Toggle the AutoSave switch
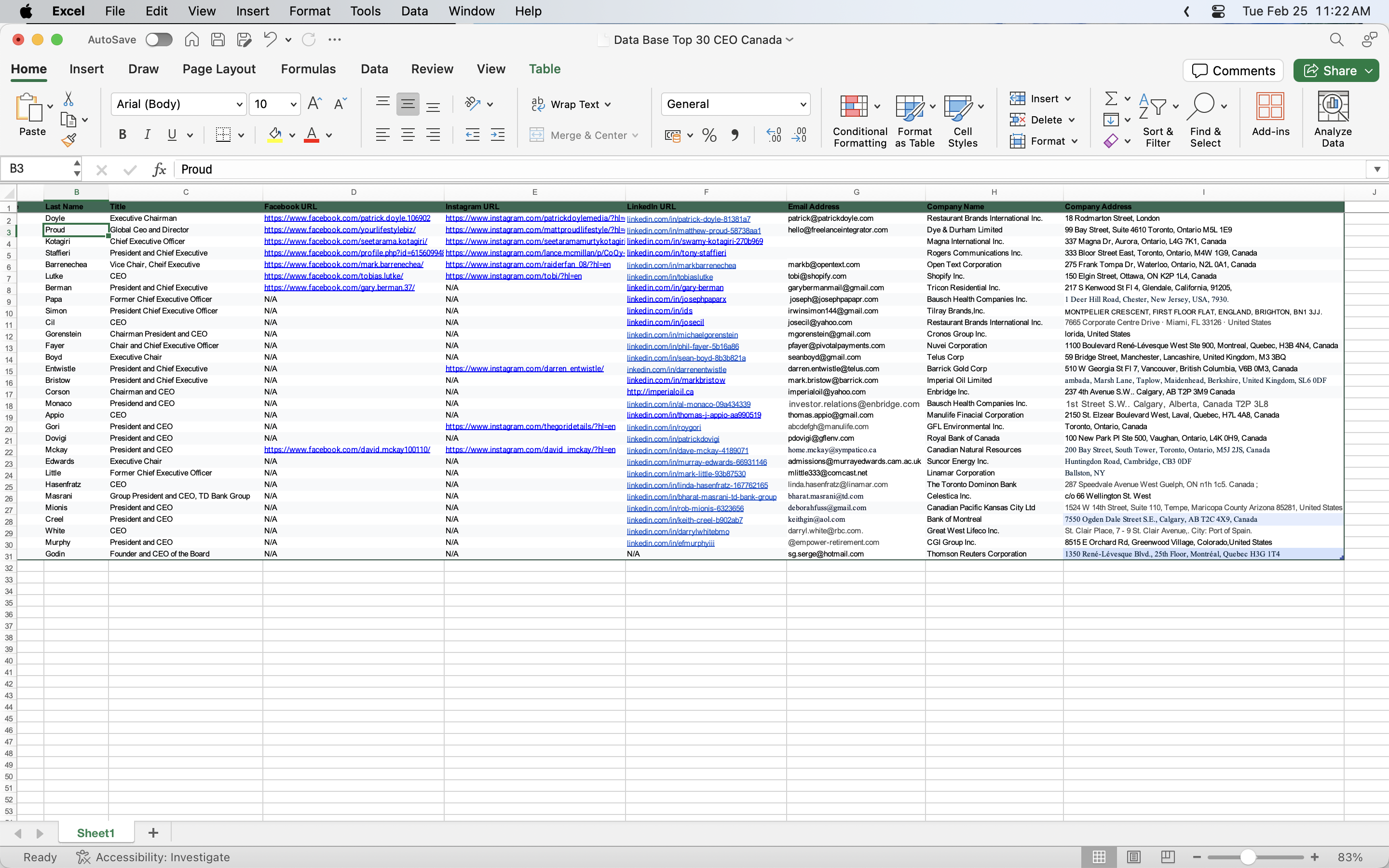The width and height of the screenshot is (1389, 868). (x=159, y=40)
